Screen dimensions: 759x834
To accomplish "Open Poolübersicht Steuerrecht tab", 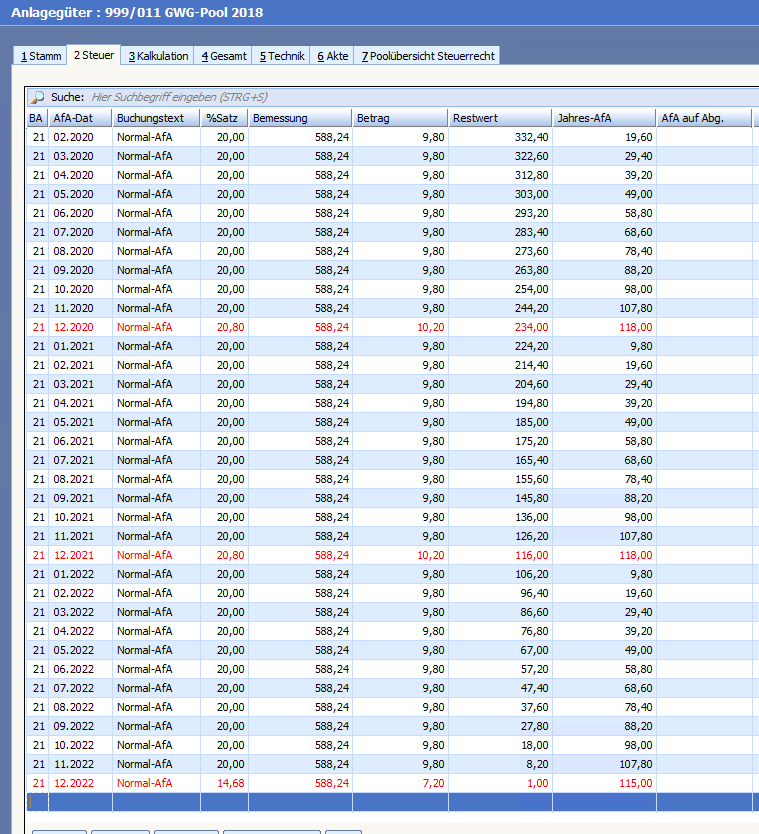I will 427,56.
